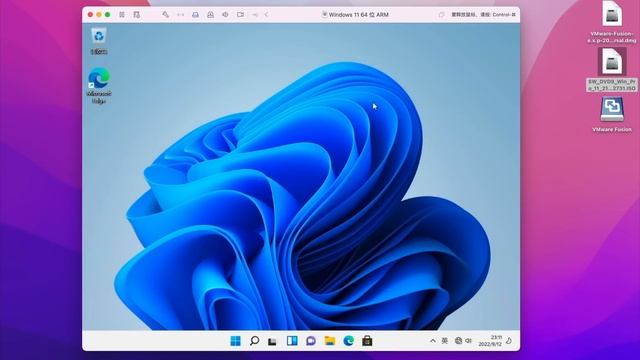Select the VMware Fusion volume on the Mac desktop
Screen dimensions: 640x360
tap(611, 115)
